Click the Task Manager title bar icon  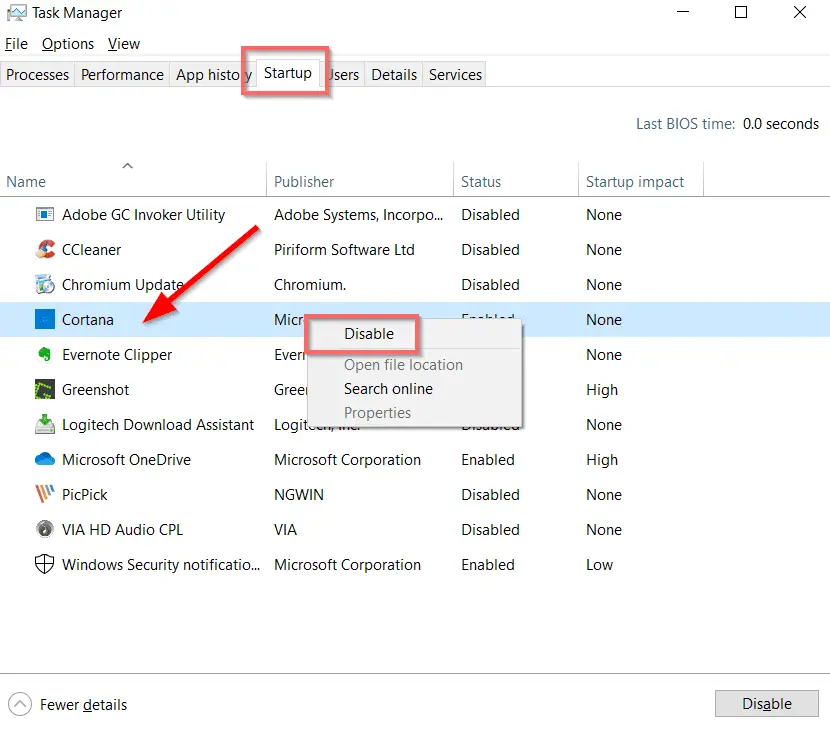[x=16, y=13]
